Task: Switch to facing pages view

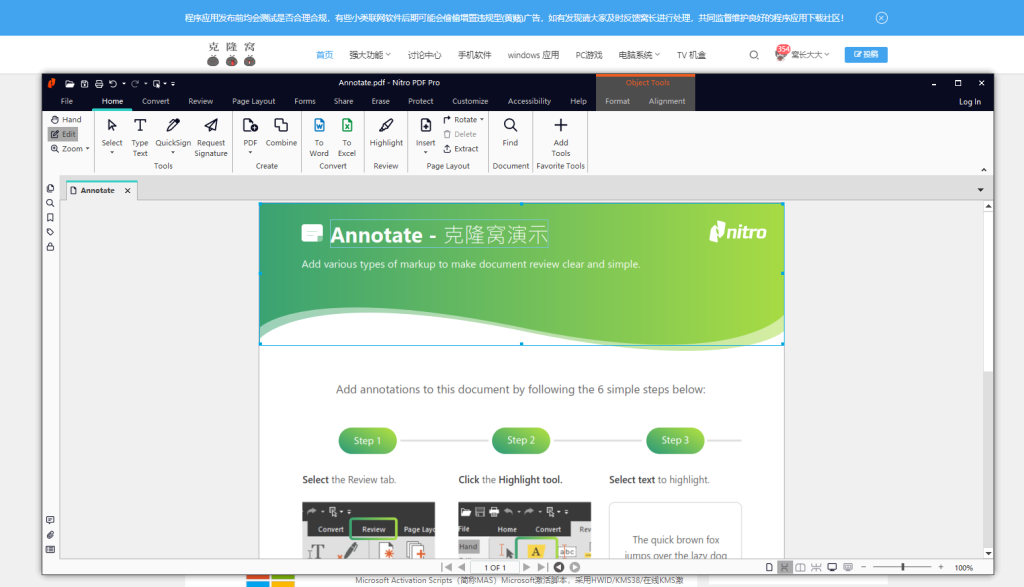Action: click(800, 567)
